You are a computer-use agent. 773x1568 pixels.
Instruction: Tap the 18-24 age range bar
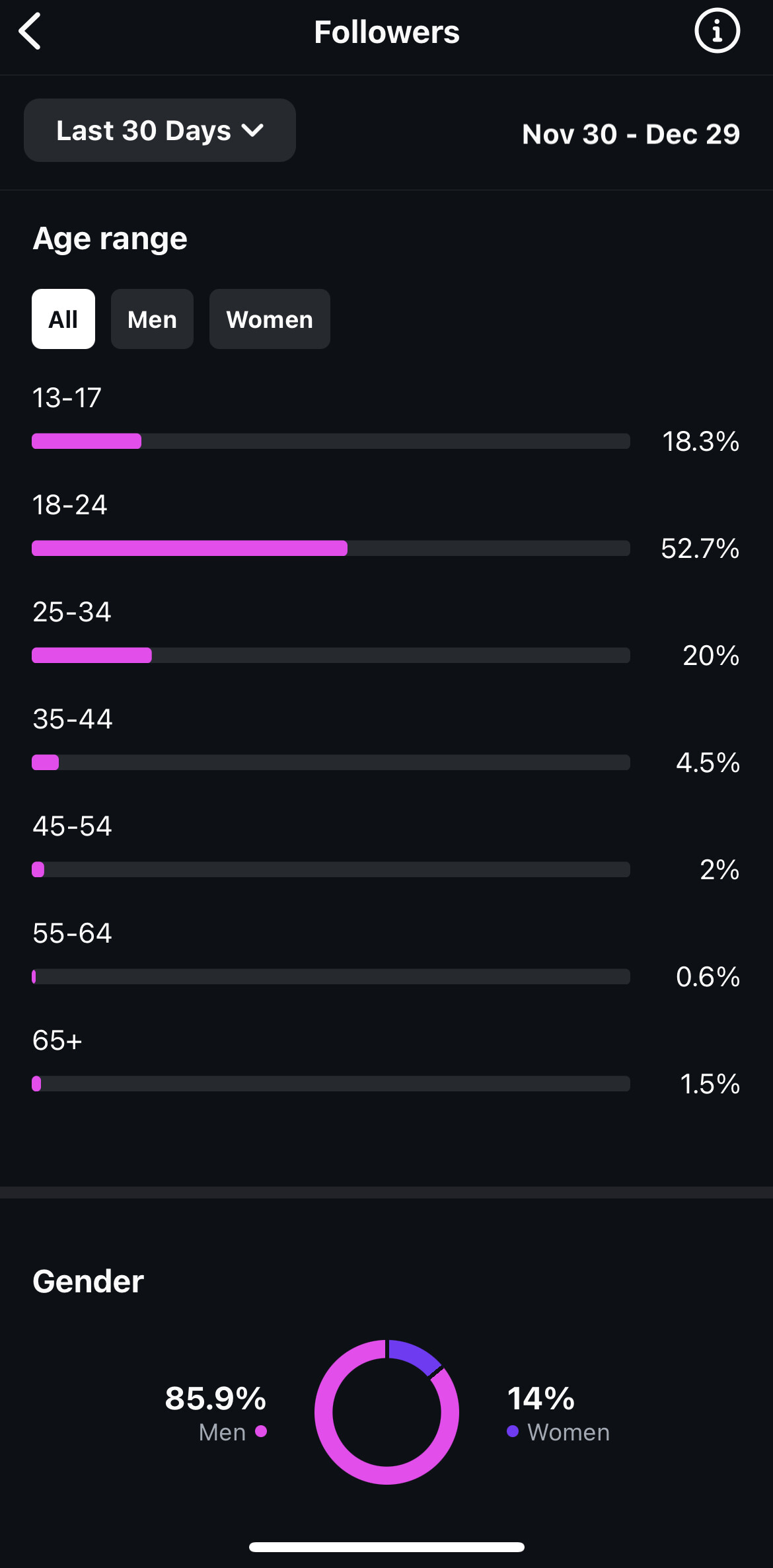[331, 548]
